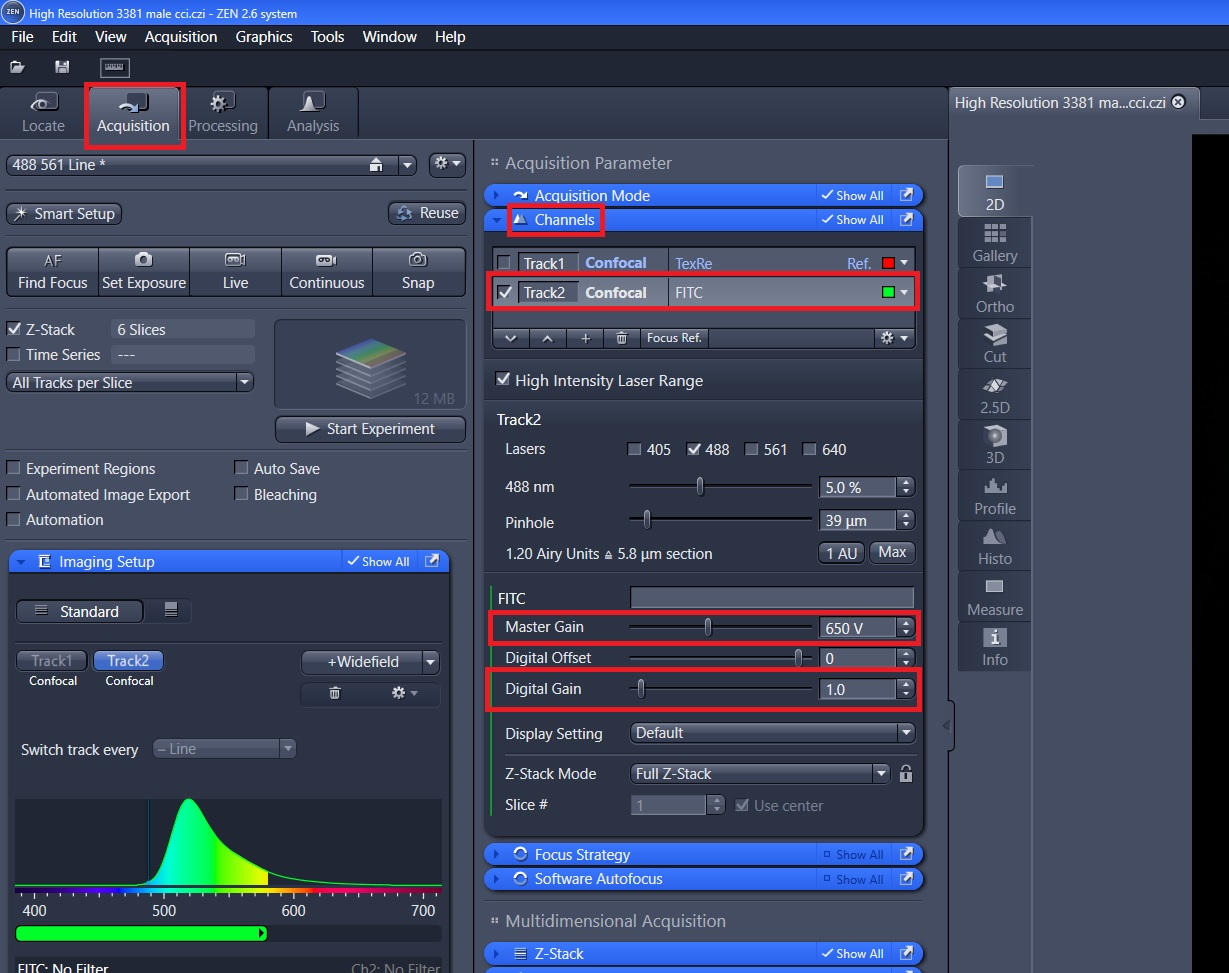Click the Snap camera button
1229x973 pixels.
point(418,271)
